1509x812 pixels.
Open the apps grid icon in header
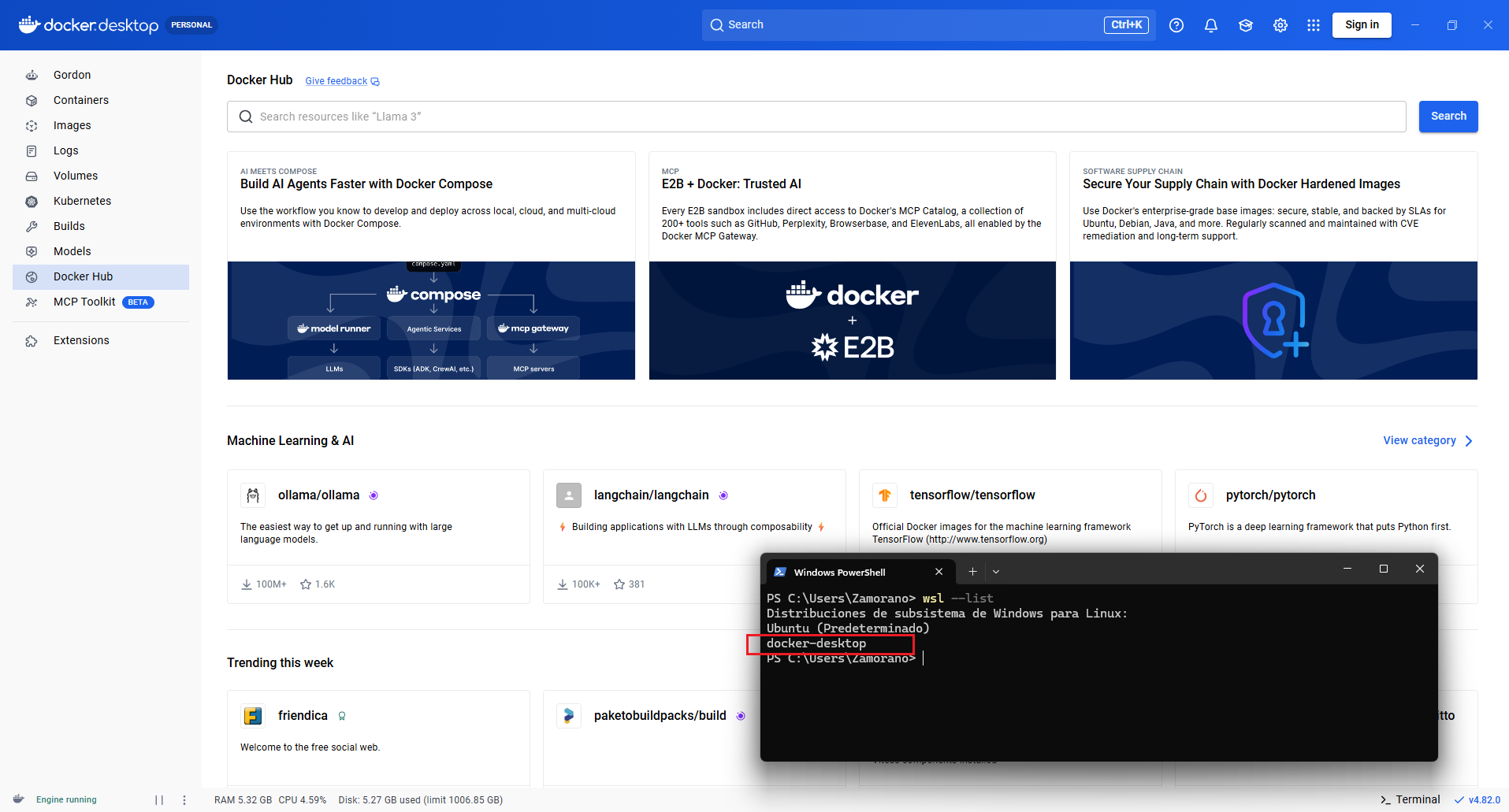point(1314,25)
